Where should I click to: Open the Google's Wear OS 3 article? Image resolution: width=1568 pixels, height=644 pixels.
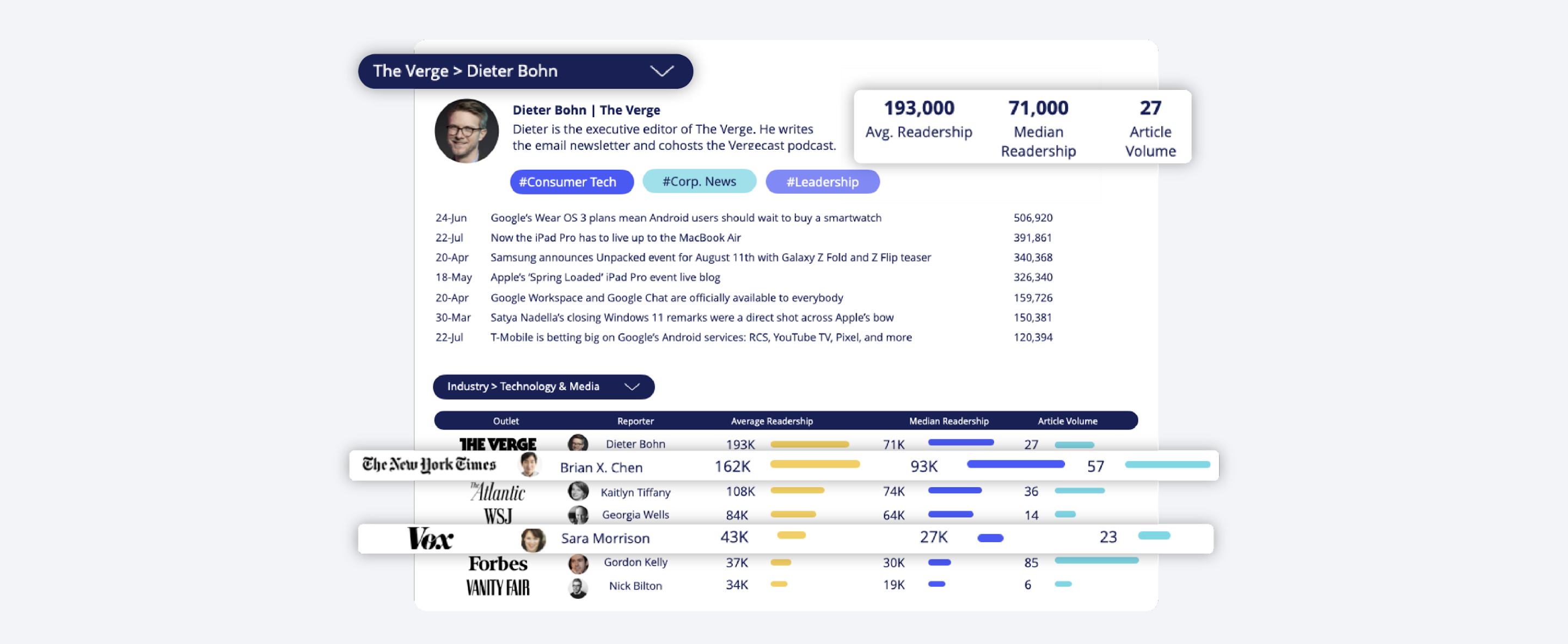(x=685, y=218)
